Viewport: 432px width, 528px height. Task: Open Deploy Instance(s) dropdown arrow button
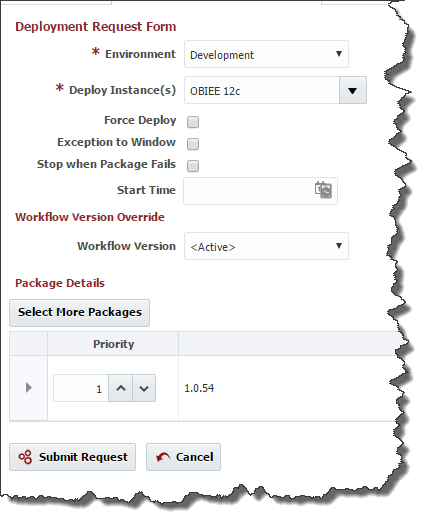pos(353,90)
